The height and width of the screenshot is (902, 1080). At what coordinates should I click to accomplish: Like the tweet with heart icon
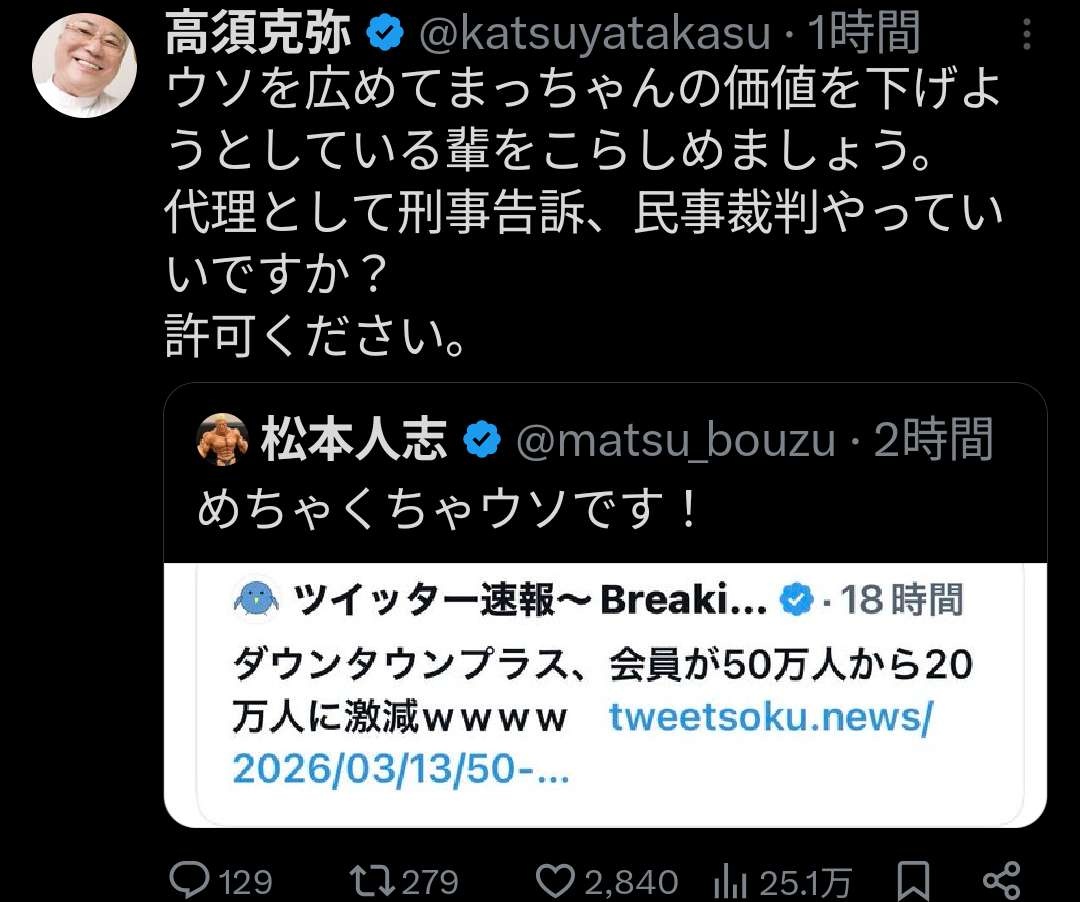pos(555,881)
